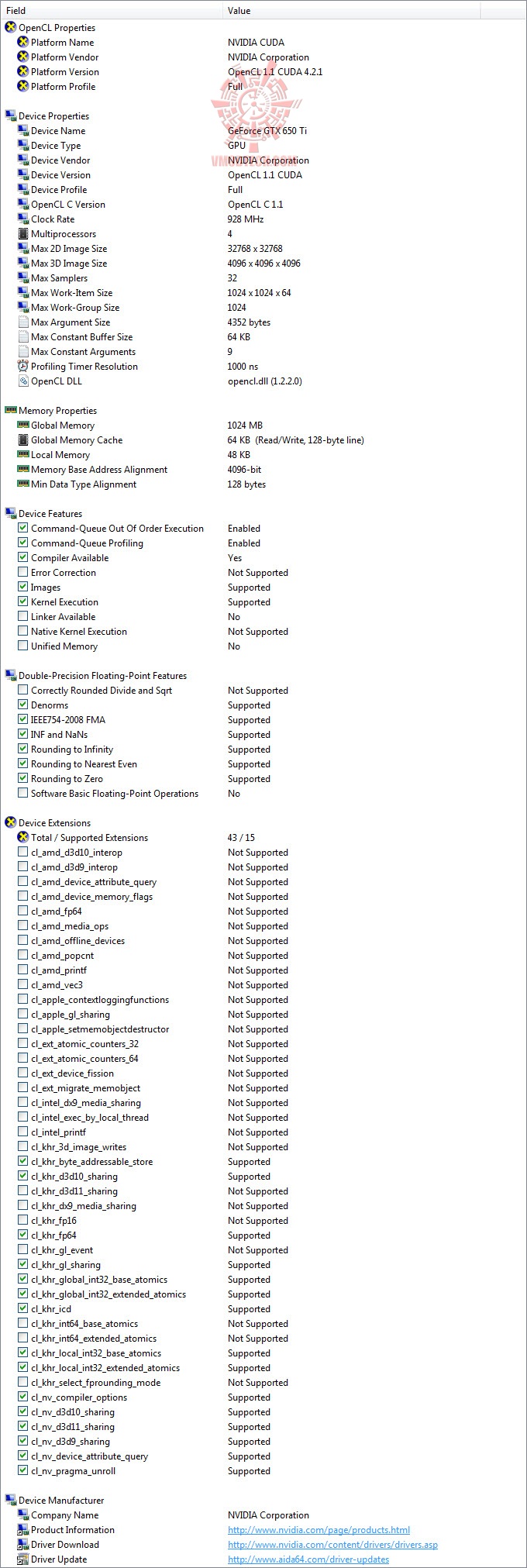Click the Profiling Timer Resolution clock icon
Image resolution: width=527 pixels, height=1568 pixels.
point(22,367)
